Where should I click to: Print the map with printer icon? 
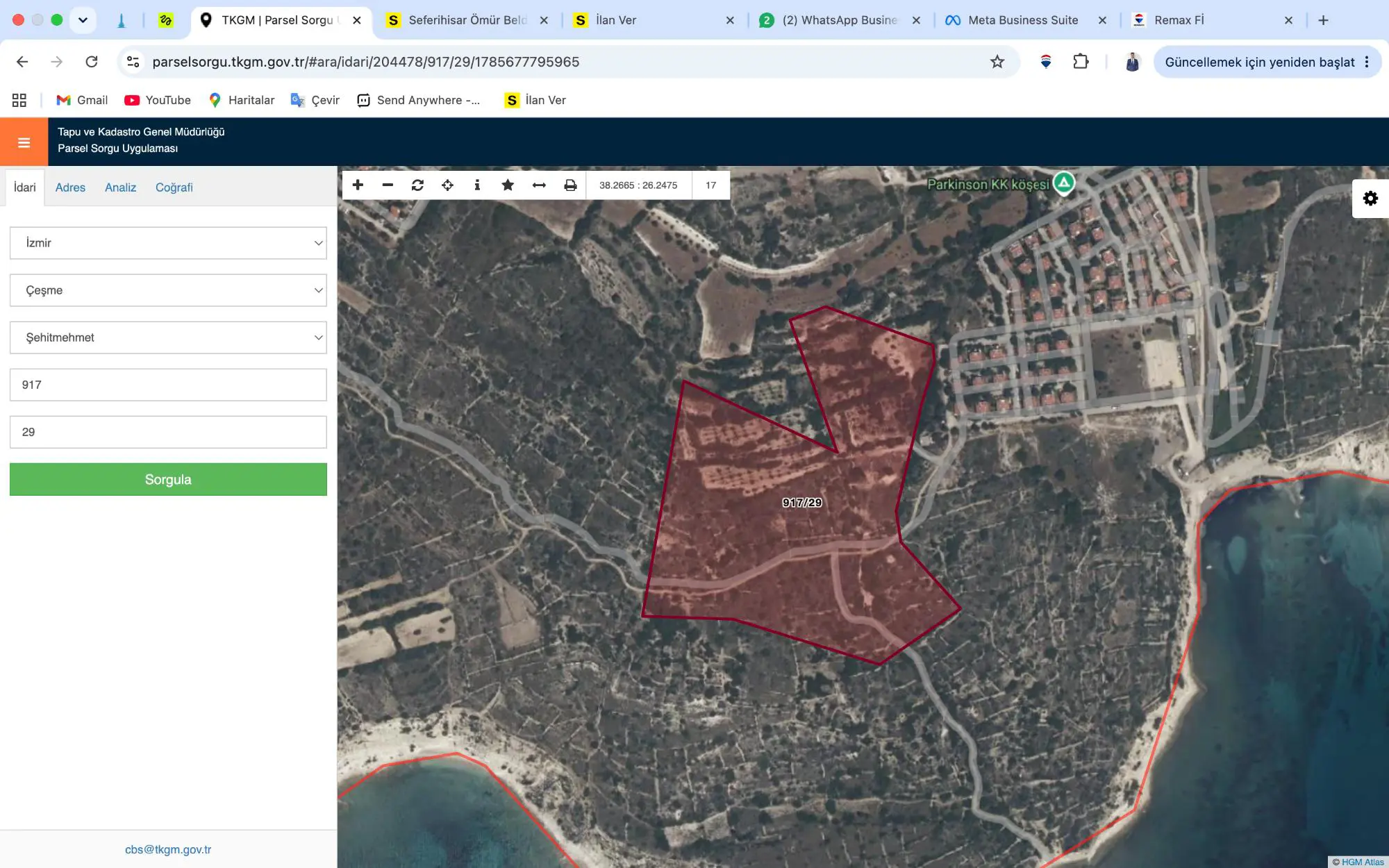pyautogui.click(x=570, y=185)
